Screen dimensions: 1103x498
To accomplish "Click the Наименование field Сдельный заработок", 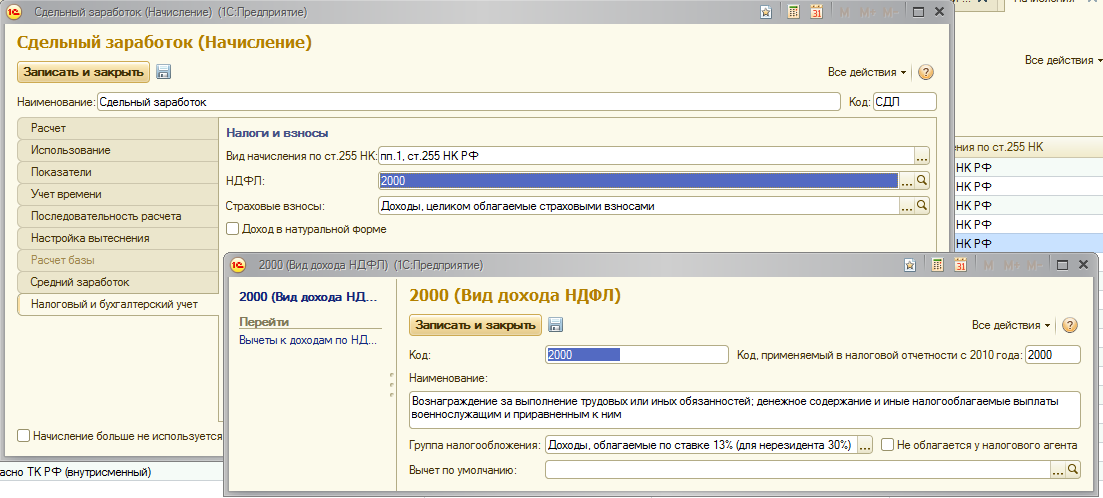I will pyautogui.click(x=468, y=102).
